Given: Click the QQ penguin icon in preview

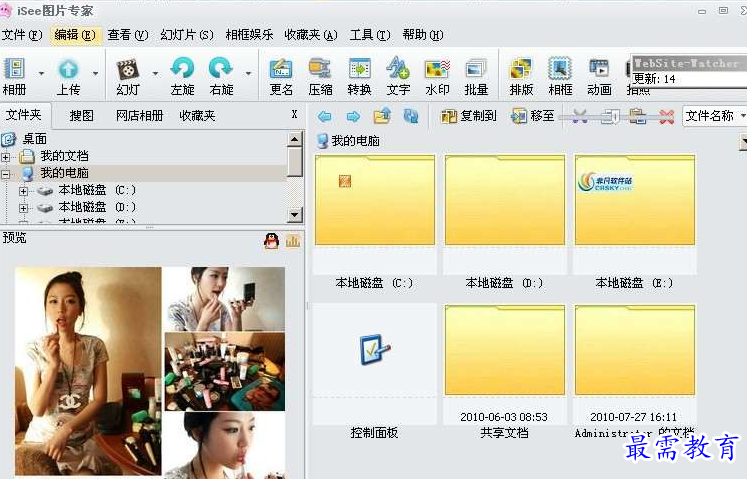Looking at the screenshot, I should point(271,241).
